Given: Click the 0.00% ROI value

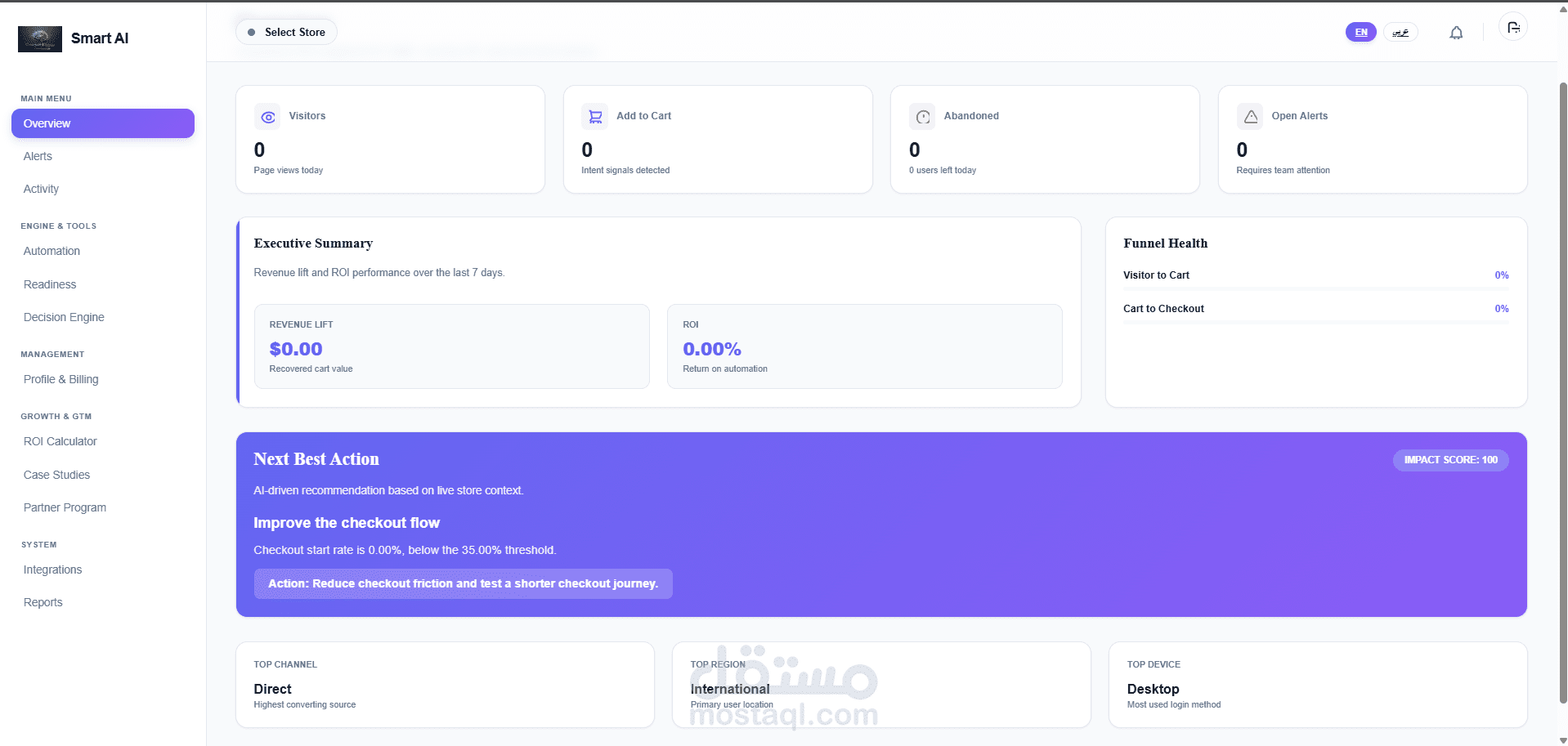Looking at the screenshot, I should click(x=712, y=349).
